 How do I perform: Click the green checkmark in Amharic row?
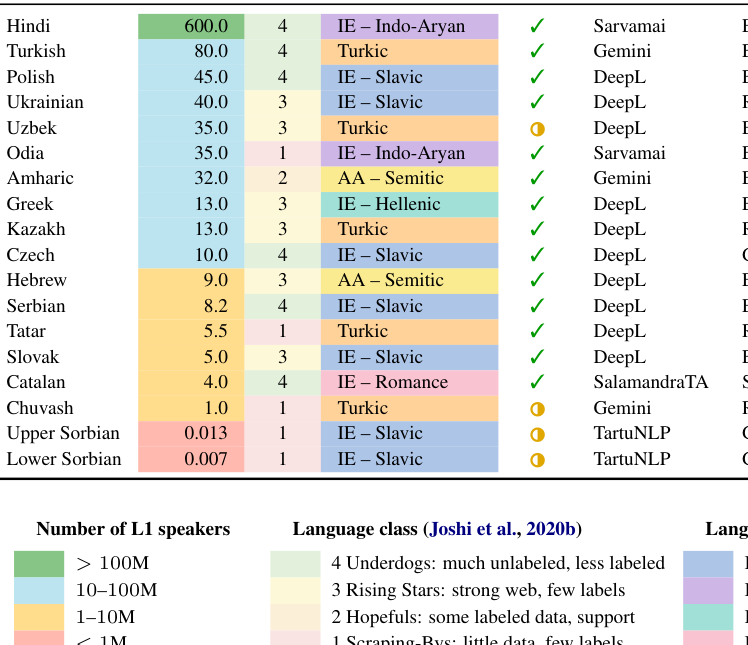pos(537,178)
